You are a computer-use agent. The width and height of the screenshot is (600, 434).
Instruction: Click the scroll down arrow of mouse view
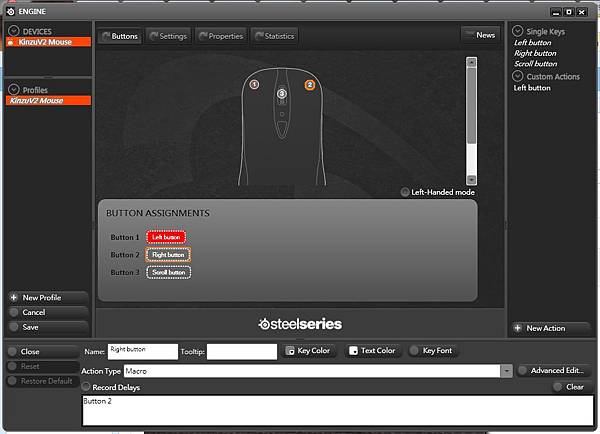tap(471, 179)
